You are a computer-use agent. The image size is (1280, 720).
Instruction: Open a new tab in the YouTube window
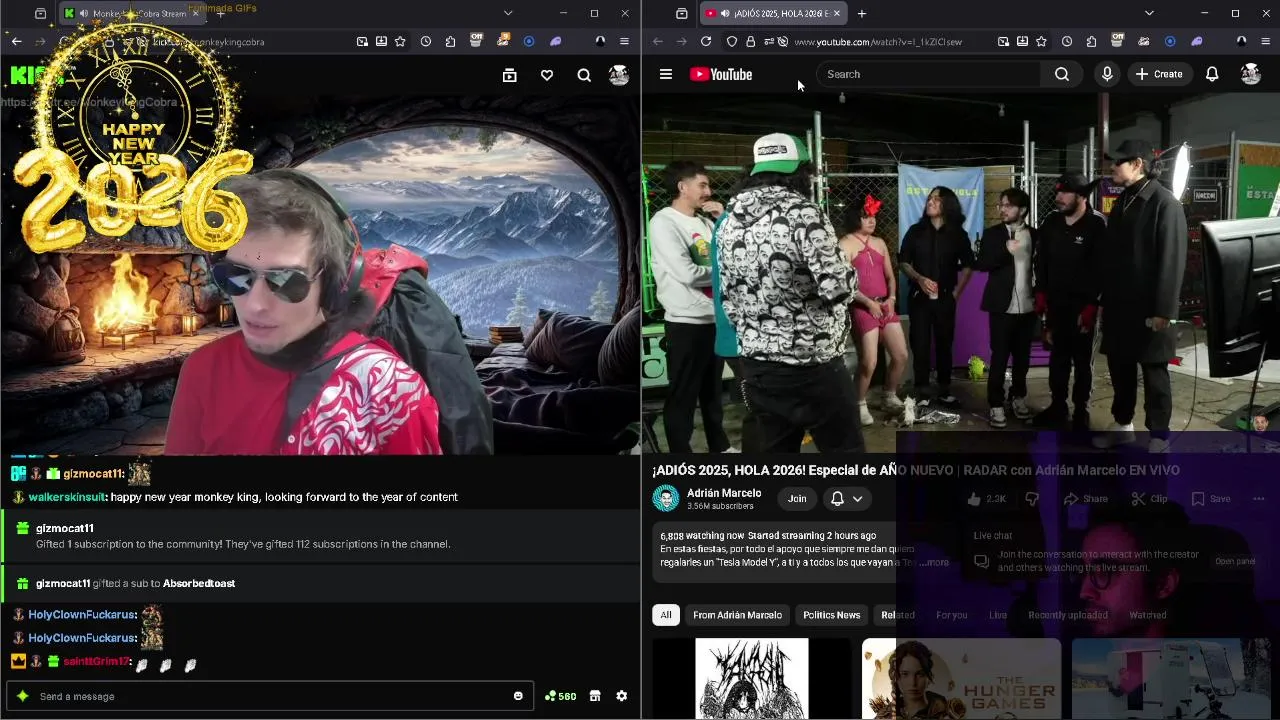[x=862, y=14]
